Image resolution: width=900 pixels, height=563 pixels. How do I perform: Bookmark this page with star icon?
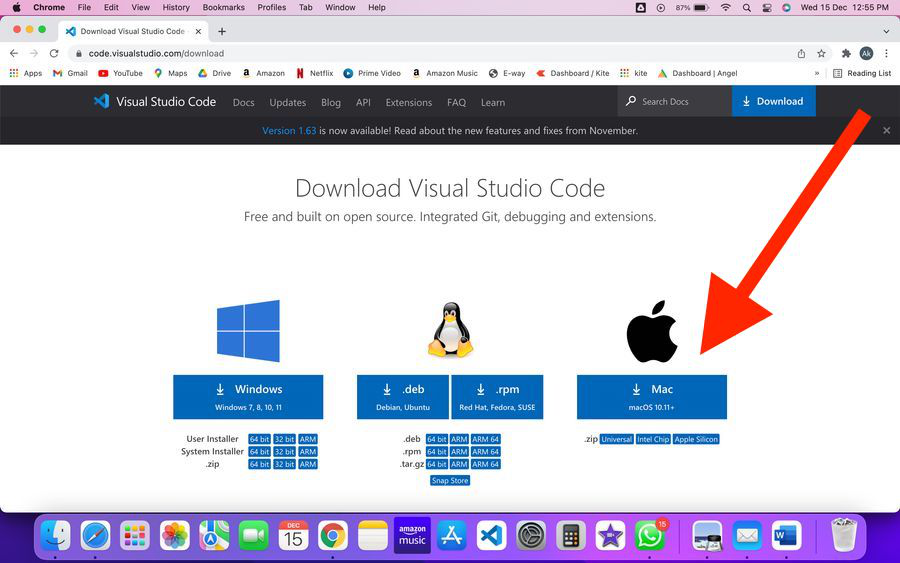point(821,53)
